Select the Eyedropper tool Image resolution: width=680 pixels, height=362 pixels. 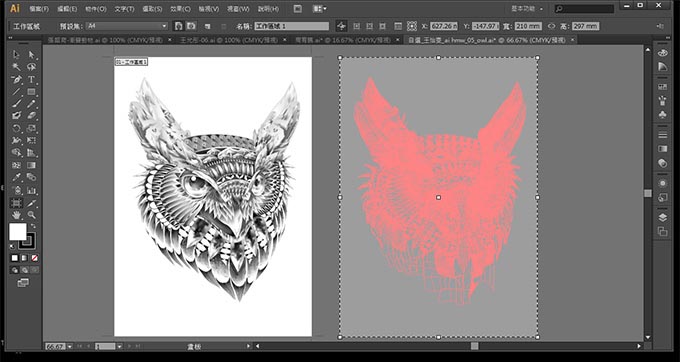tap(16, 177)
